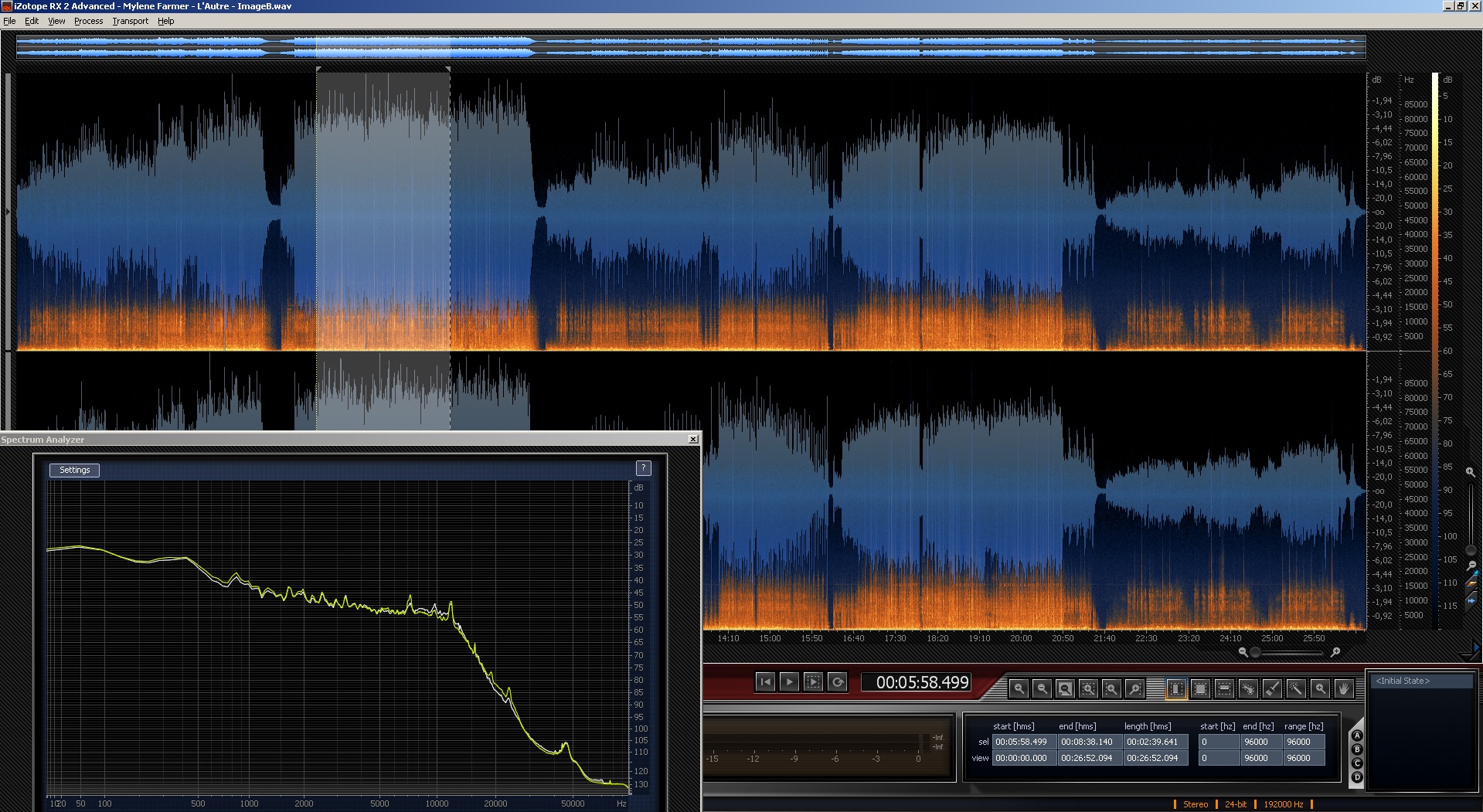Image resolution: width=1483 pixels, height=812 pixels.
Task: Switch to compare slot A
Action: pyautogui.click(x=1357, y=736)
